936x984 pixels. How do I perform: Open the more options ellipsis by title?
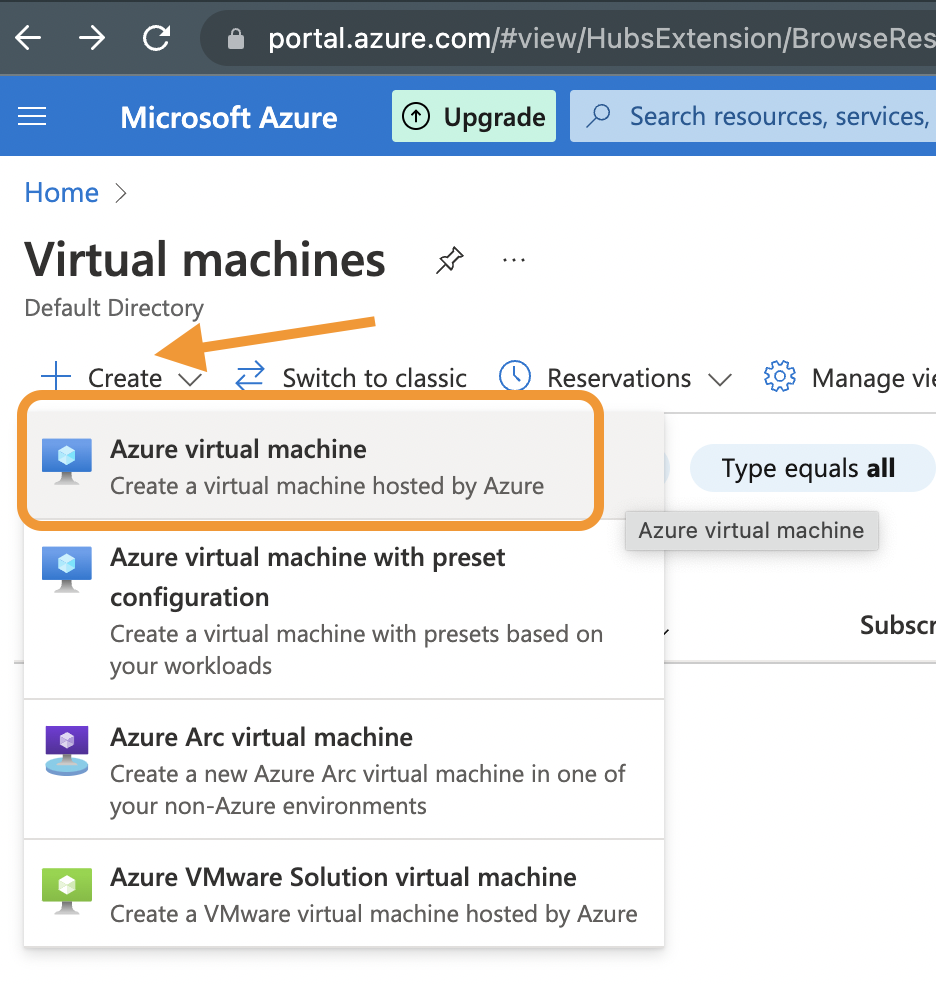(514, 260)
